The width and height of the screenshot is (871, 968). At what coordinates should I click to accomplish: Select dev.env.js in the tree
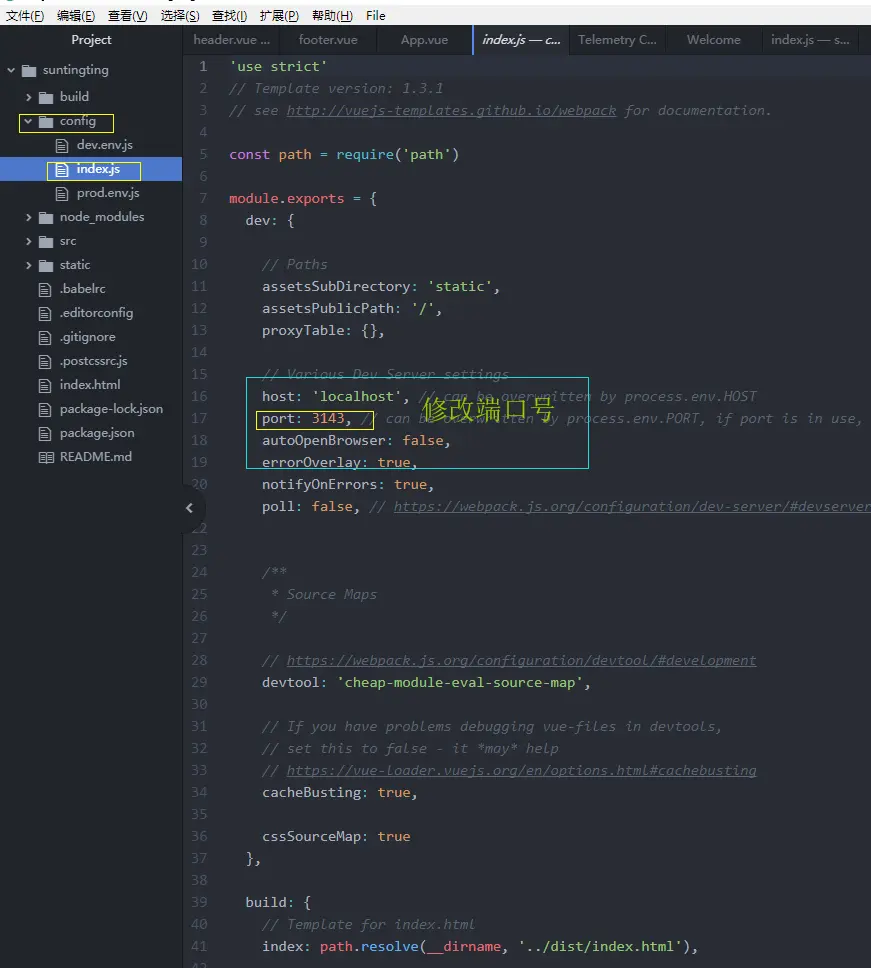click(91, 146)
